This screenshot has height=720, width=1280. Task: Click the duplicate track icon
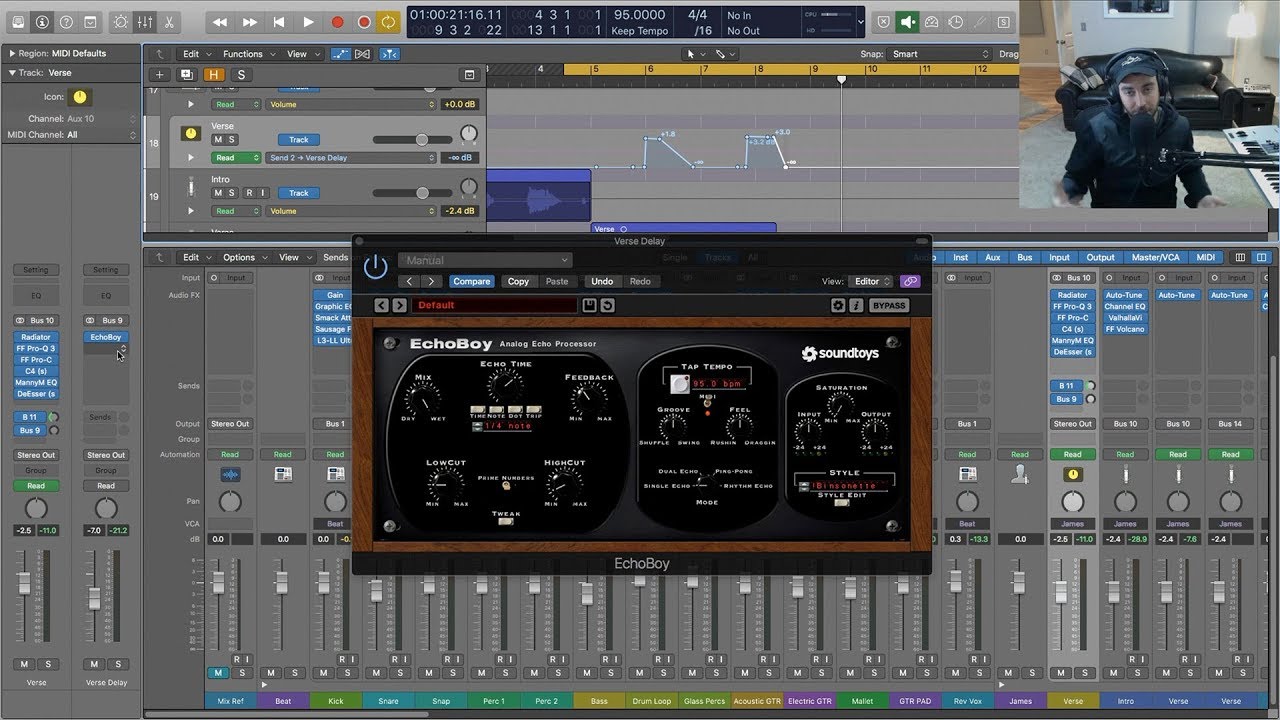pos(186,75)
